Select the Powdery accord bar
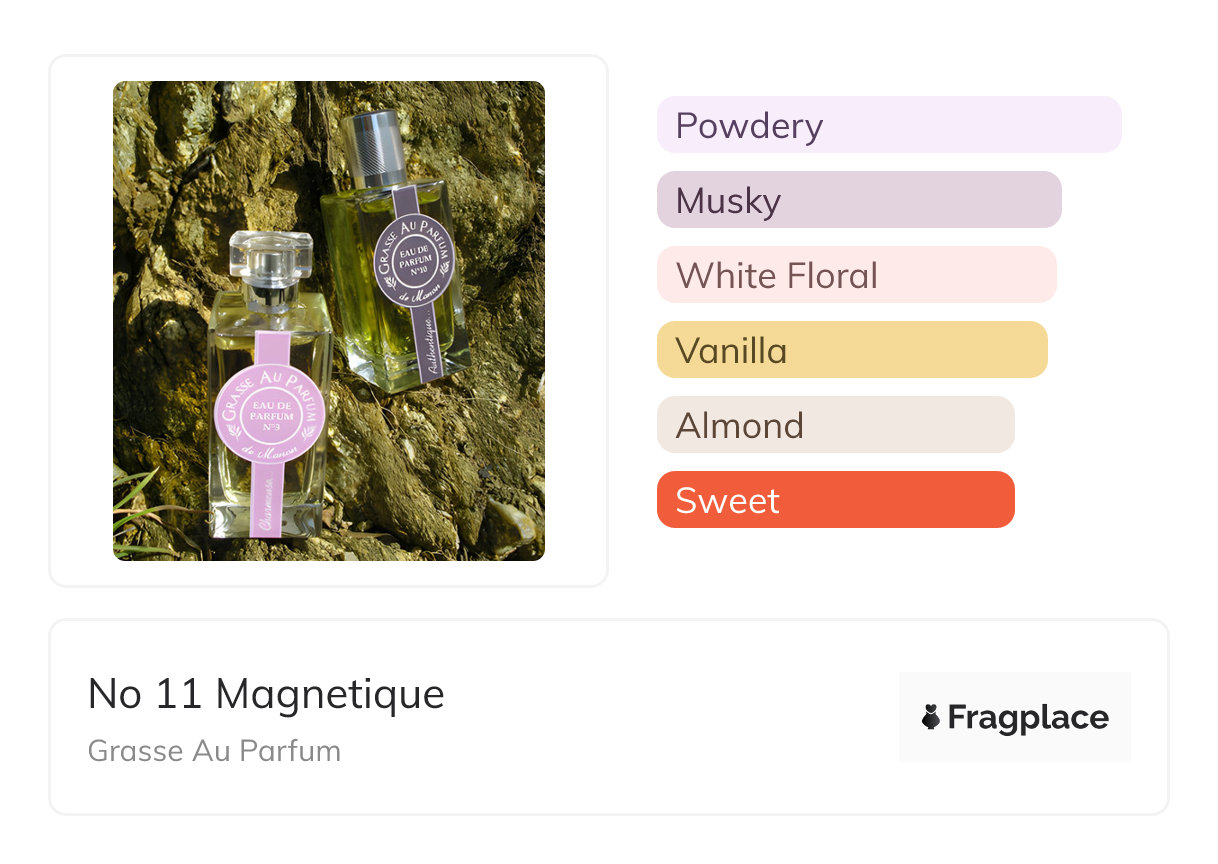 (x=888, y=125)
